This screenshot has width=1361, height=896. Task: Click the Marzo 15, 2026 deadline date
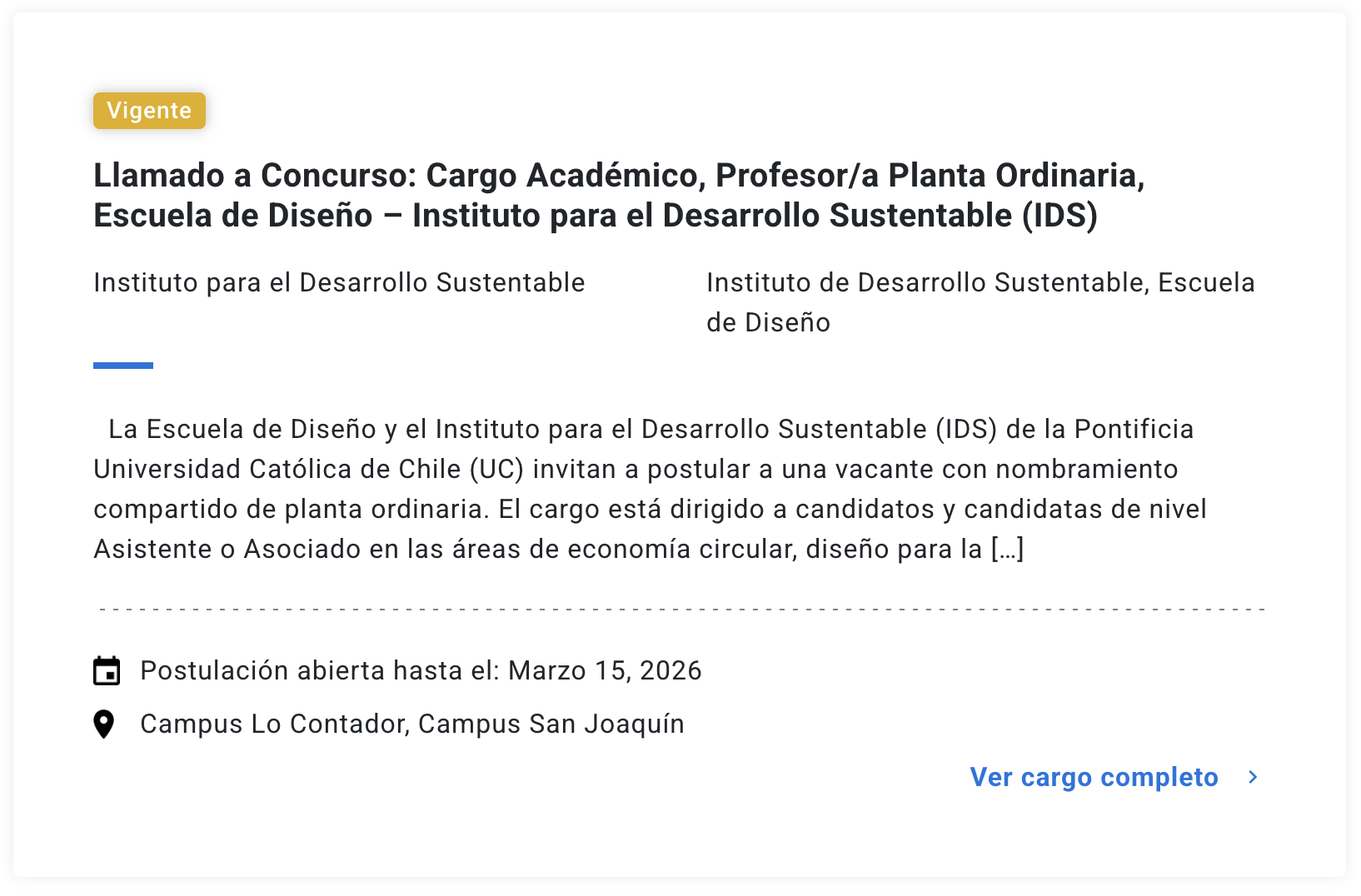(605, 670)
